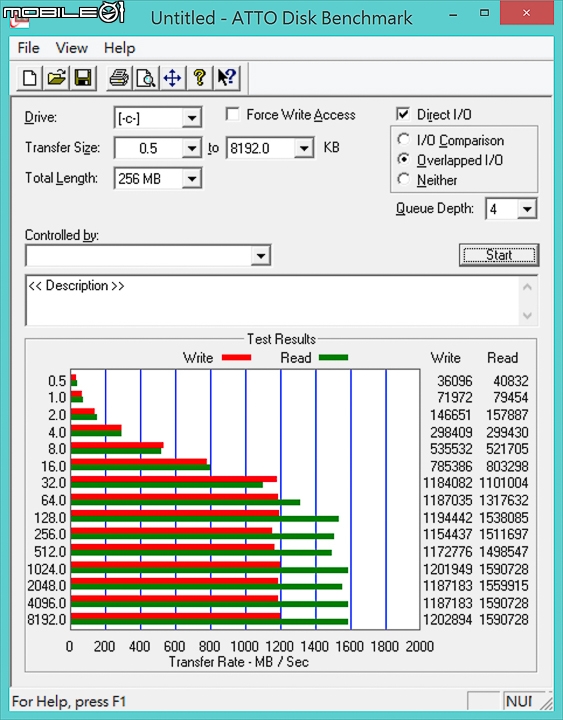Open About via yellow question mark icon

tap(200, 78)
